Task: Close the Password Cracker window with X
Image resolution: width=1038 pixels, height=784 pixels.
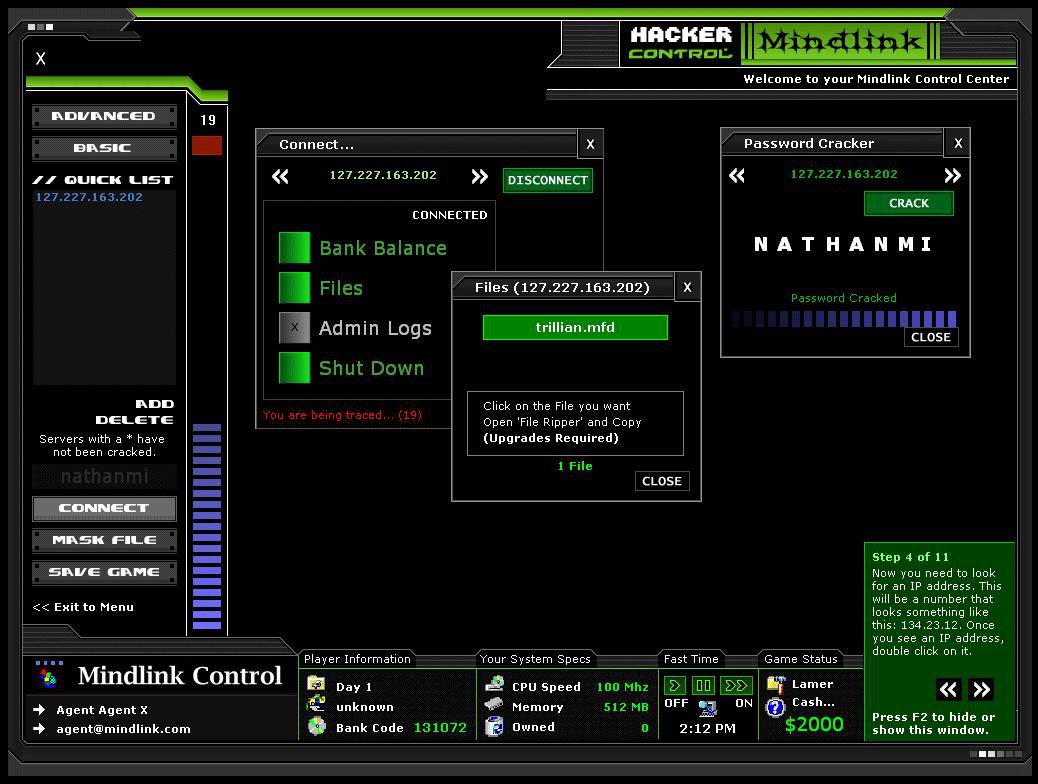Action: coord(957,143)
